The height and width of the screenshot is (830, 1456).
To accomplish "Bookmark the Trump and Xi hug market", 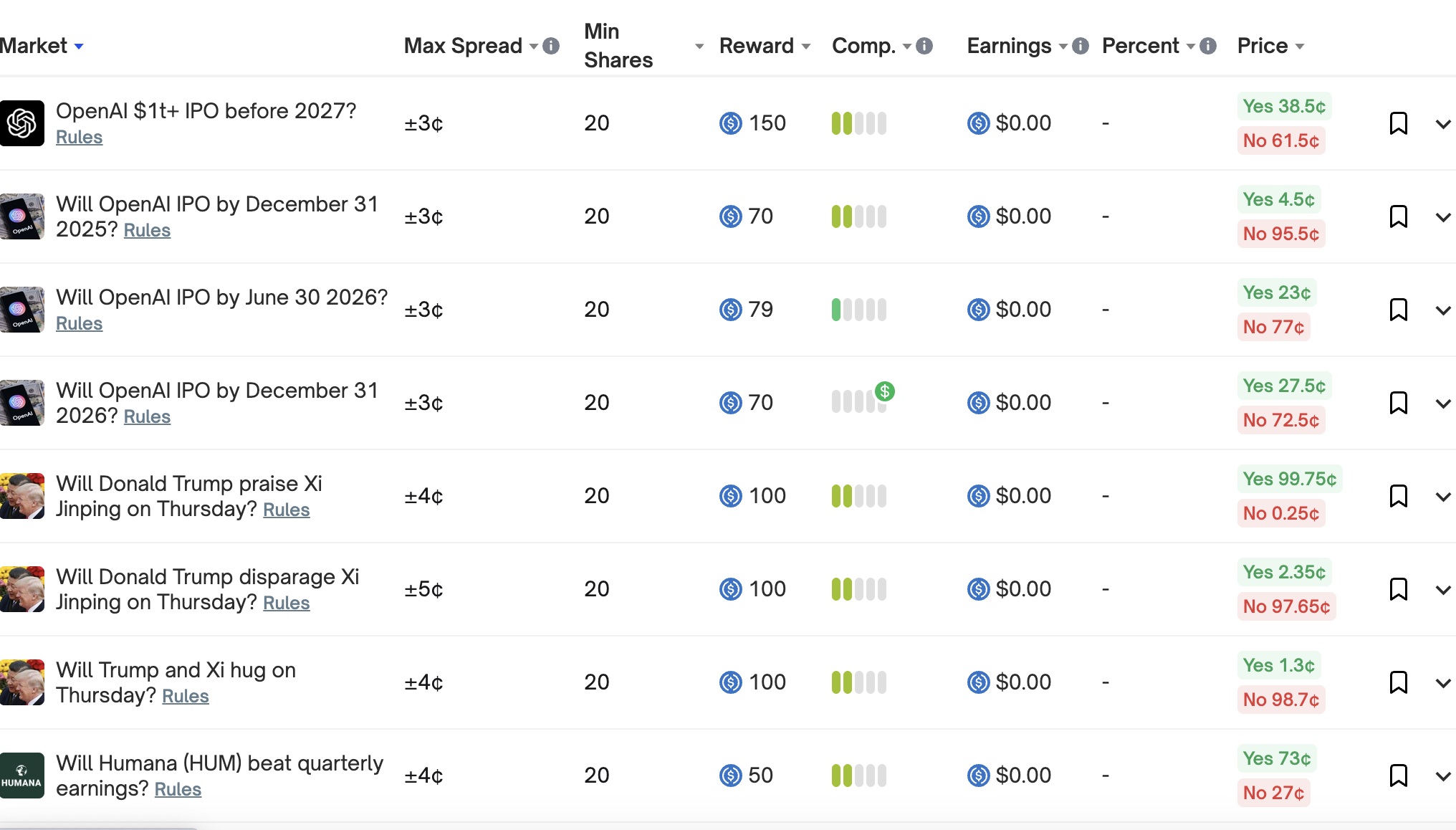I will click(1398, 682).
